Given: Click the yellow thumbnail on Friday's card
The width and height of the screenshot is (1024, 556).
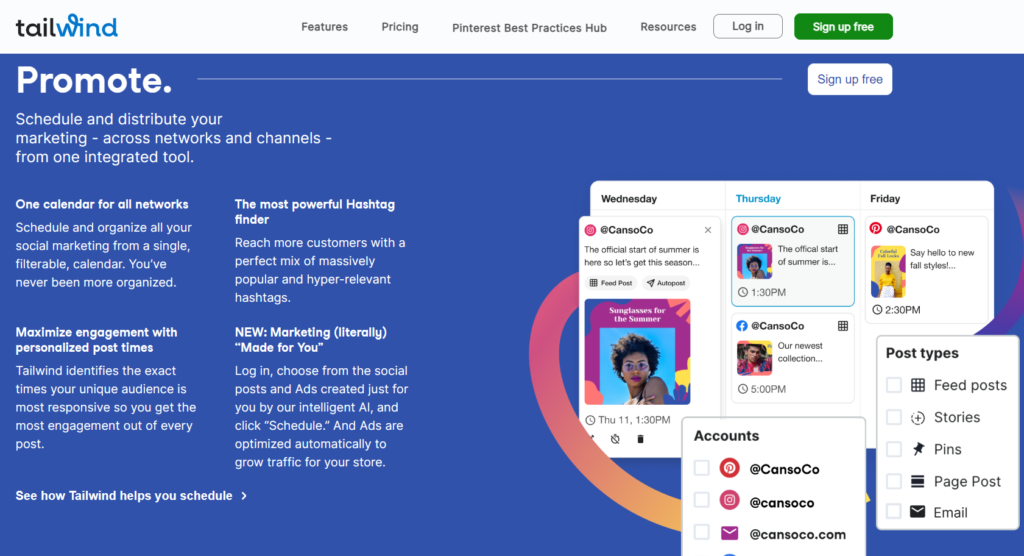Looking at the screenshot, I should (x=888, y=271).
